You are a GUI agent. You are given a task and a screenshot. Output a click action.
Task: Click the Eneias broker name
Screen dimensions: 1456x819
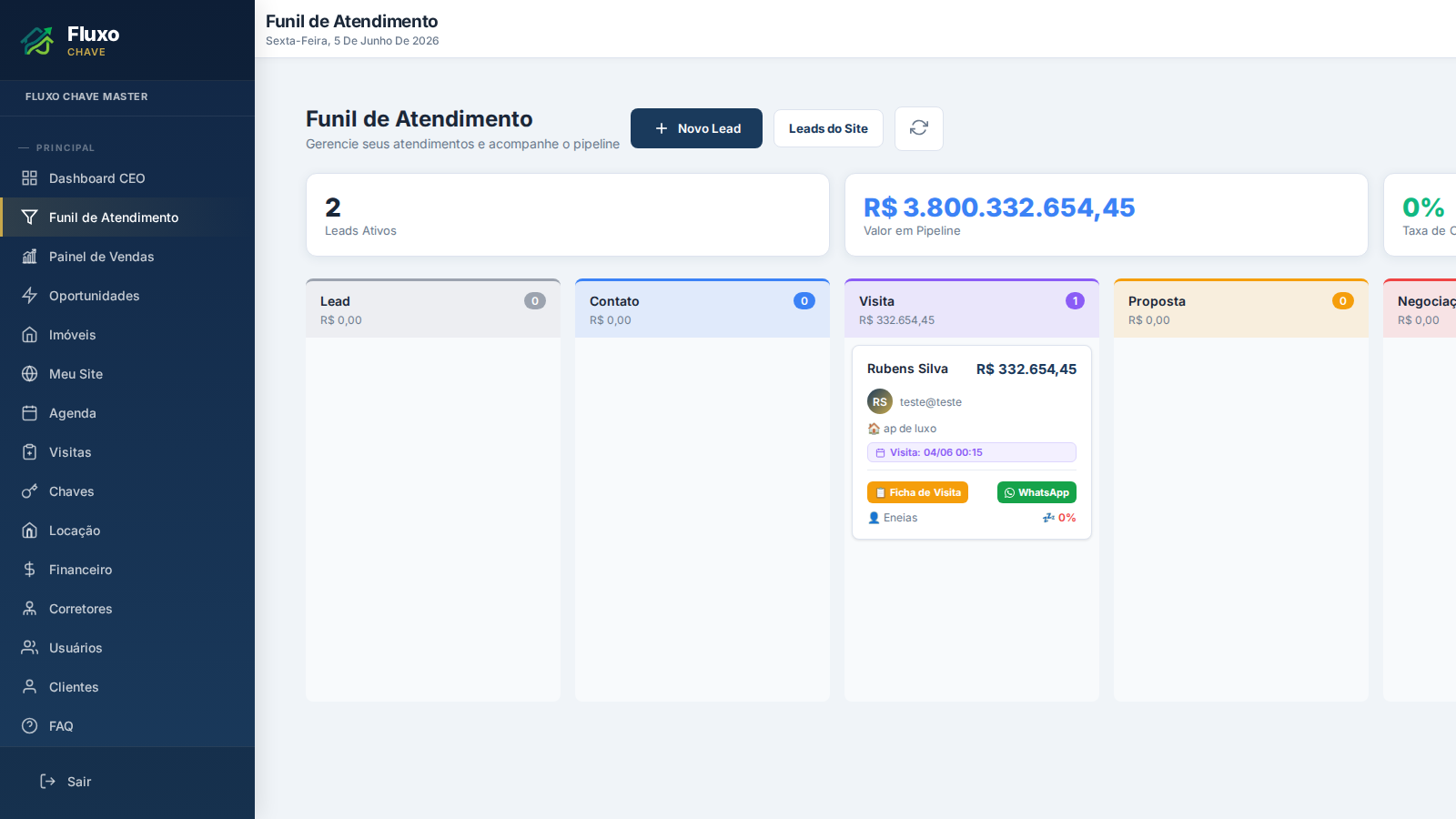900,518
